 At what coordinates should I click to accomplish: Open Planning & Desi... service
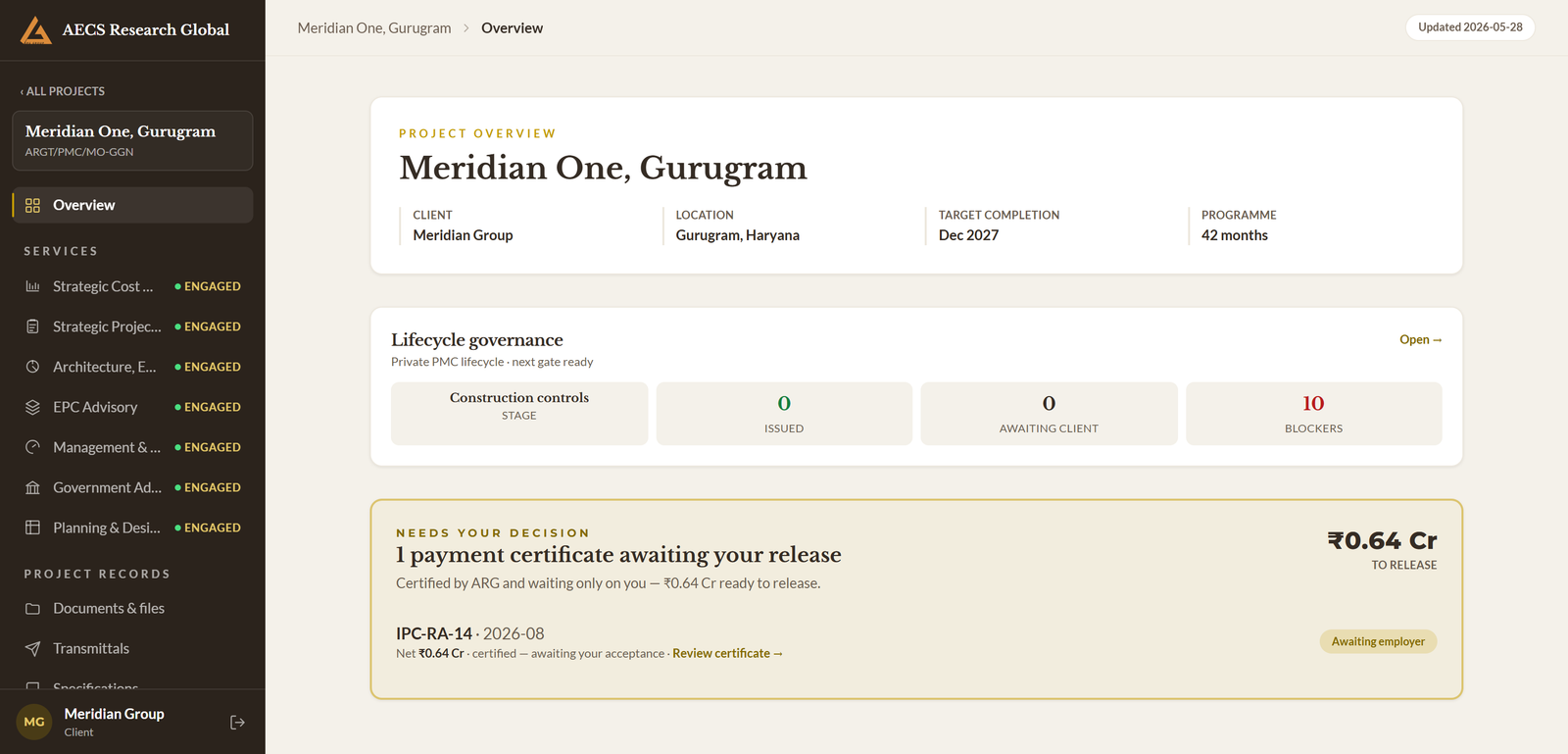[132, 528]
